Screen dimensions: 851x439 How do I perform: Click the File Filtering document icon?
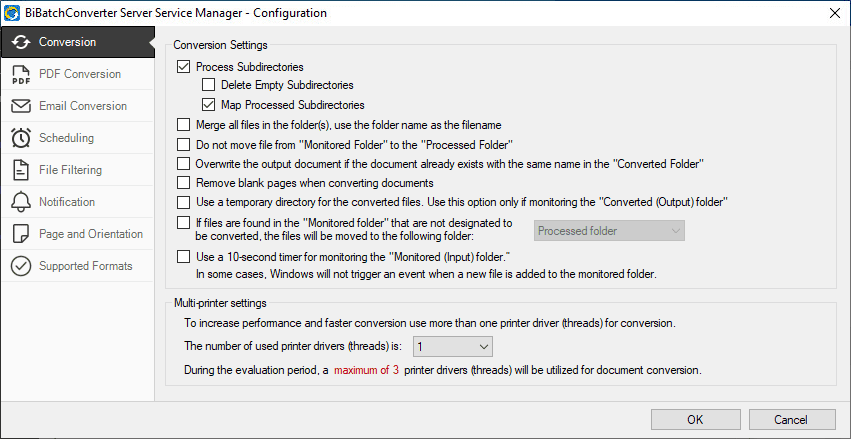(x=21, y=170)
